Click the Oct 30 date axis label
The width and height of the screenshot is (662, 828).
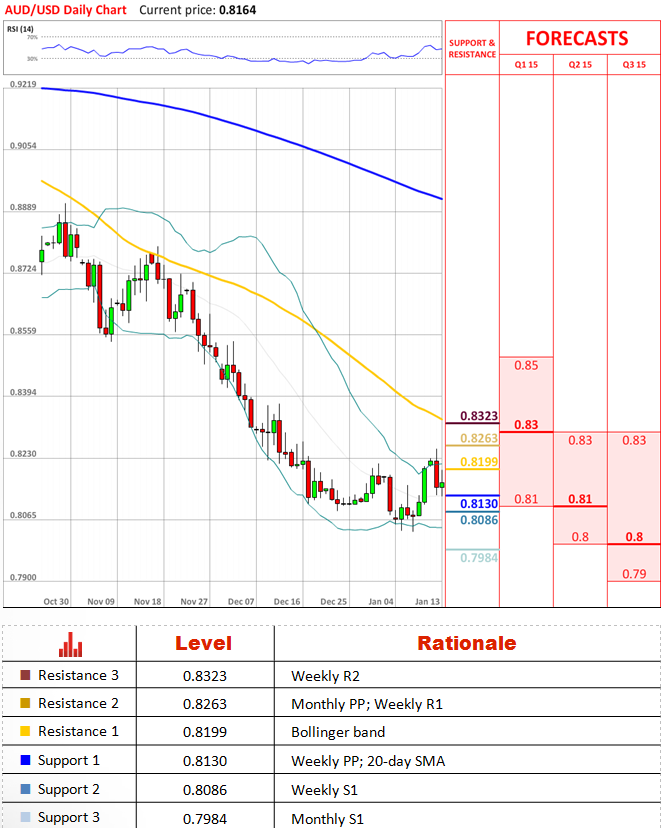point(56,601)
